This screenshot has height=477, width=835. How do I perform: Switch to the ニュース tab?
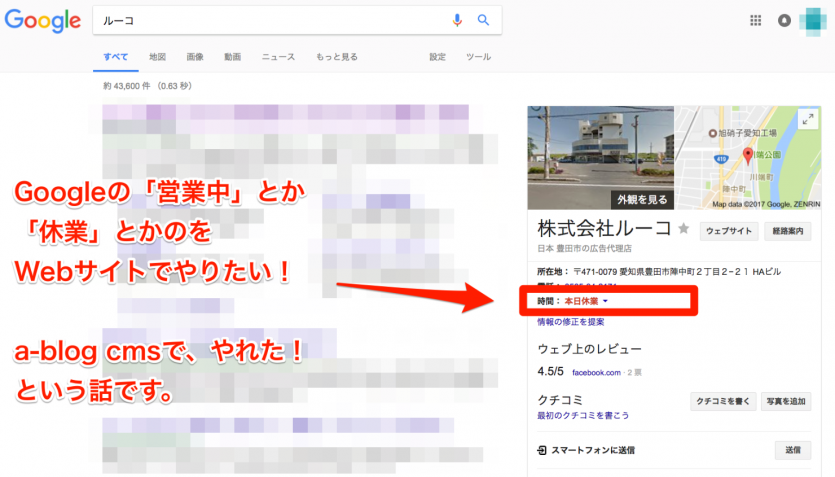click(x=278, y=57)
